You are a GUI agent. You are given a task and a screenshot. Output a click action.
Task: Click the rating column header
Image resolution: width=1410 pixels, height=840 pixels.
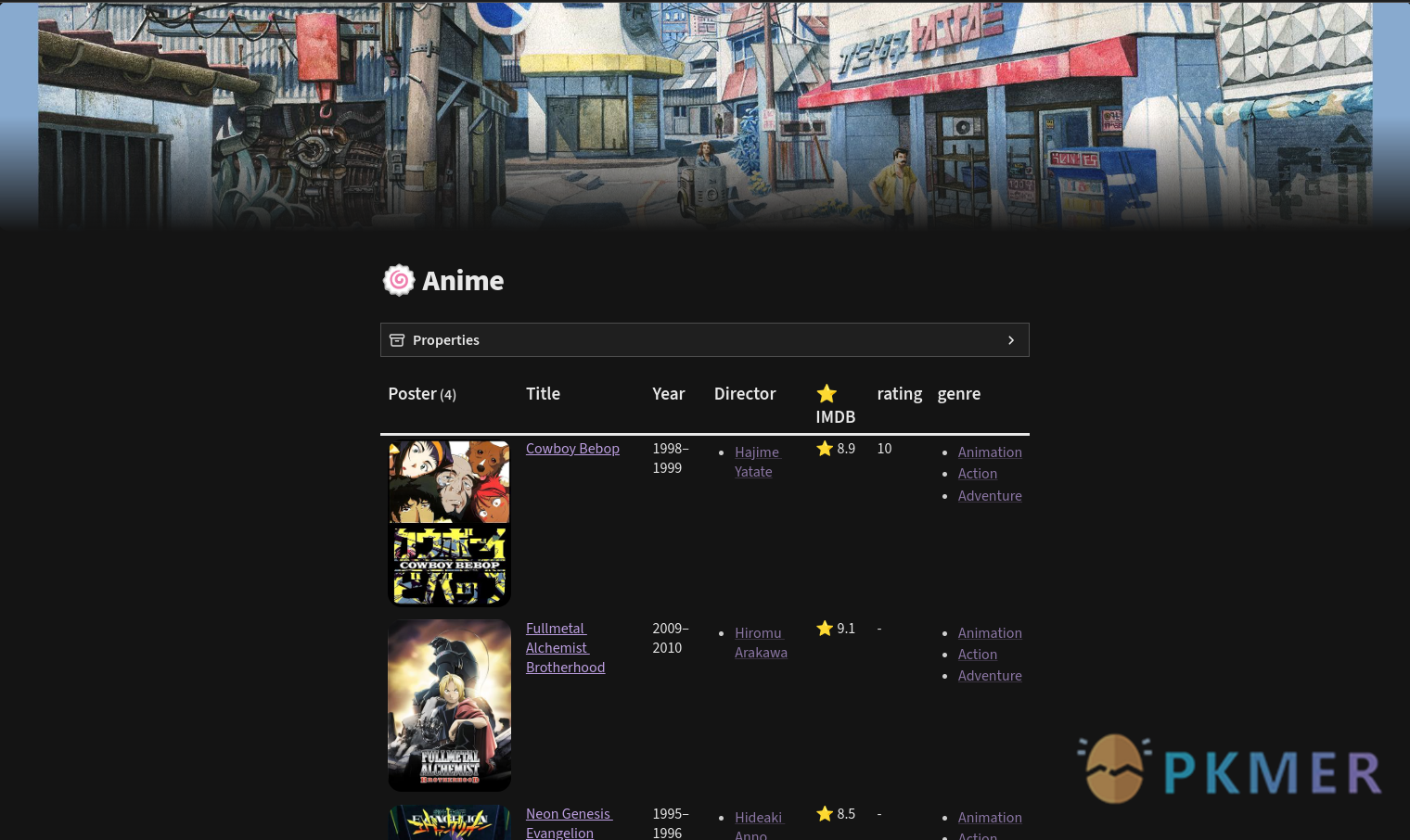click(899, 394)
